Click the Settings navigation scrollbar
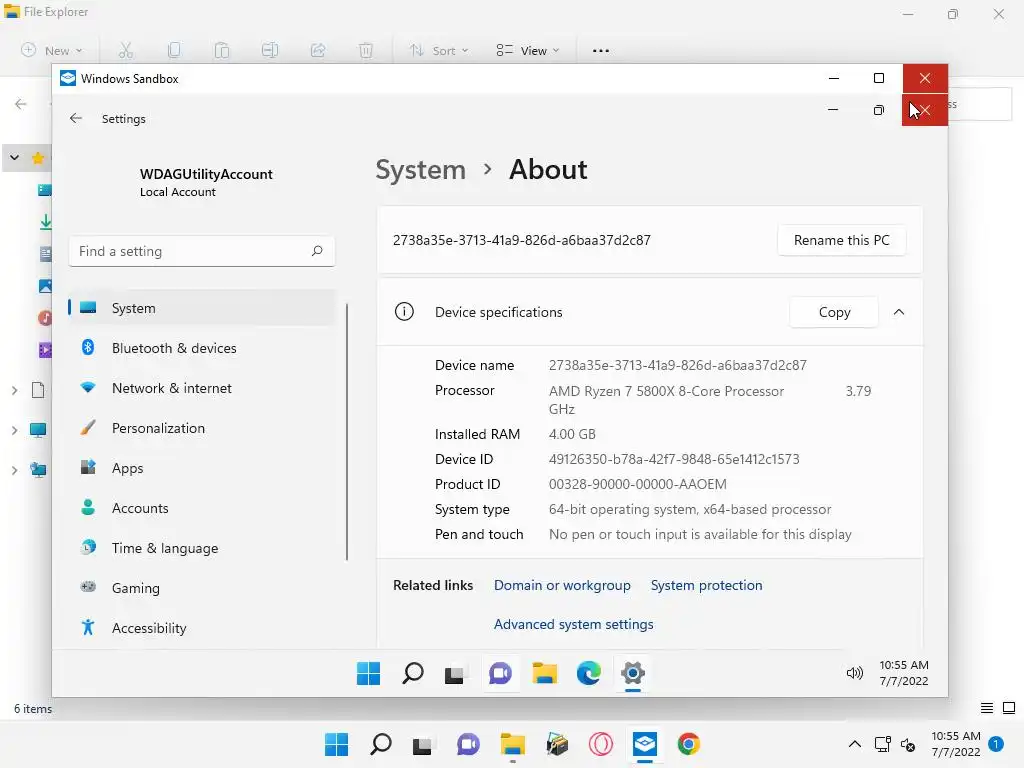 pos(347,431)
